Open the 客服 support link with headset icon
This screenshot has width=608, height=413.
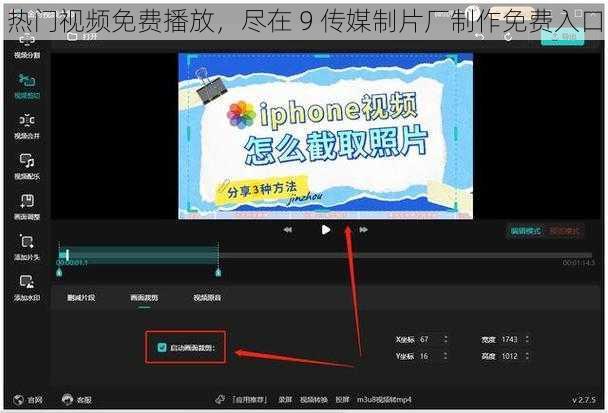click(x=77, y=399)
